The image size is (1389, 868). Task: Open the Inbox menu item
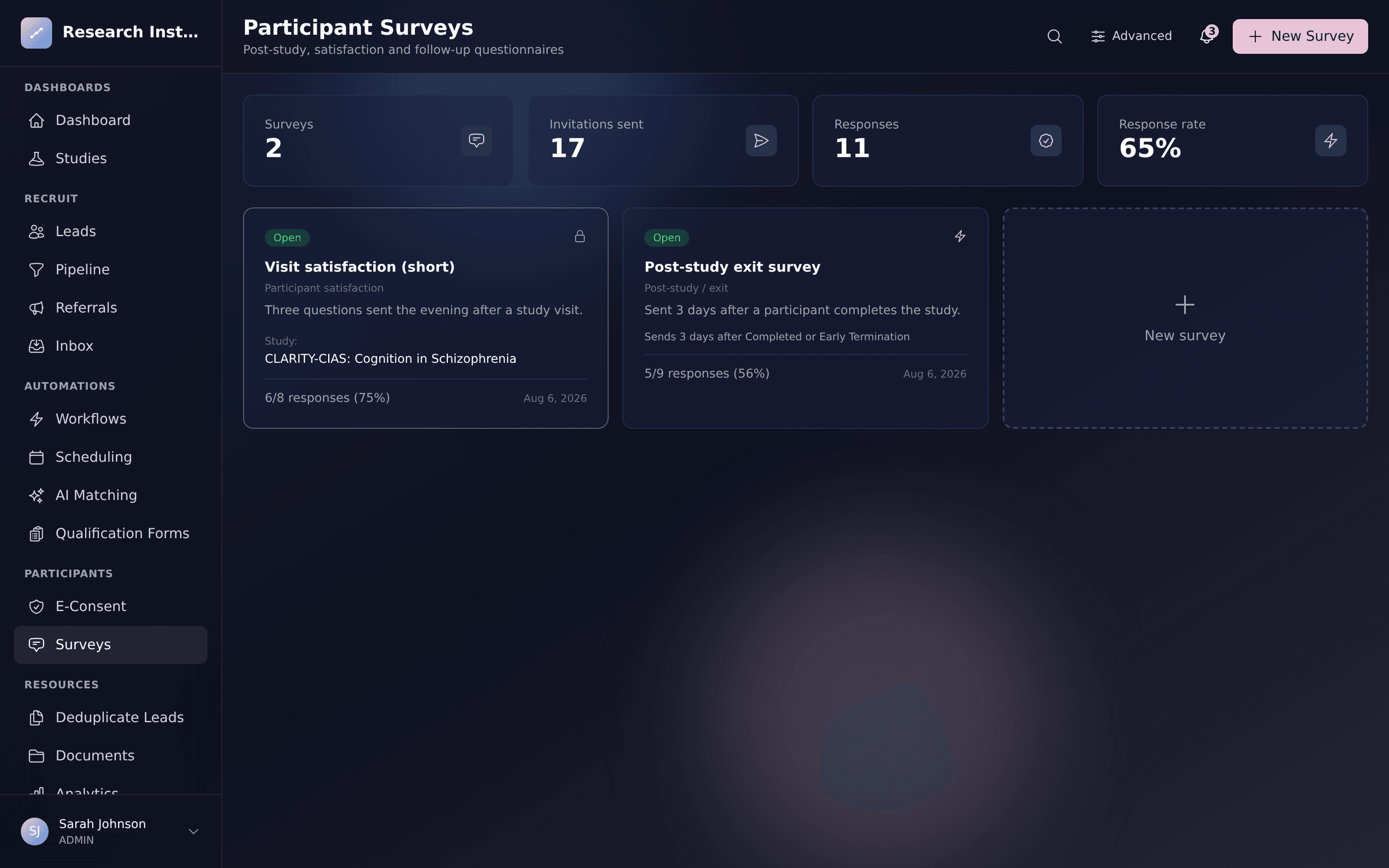tap(111, 346)
